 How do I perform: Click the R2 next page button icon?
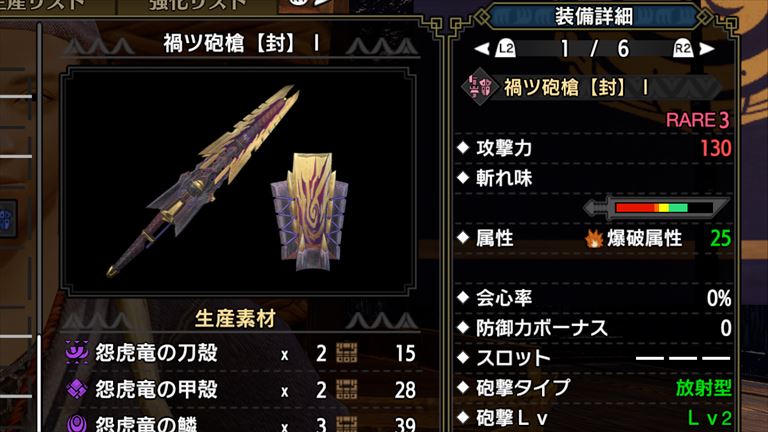point(683,48)
